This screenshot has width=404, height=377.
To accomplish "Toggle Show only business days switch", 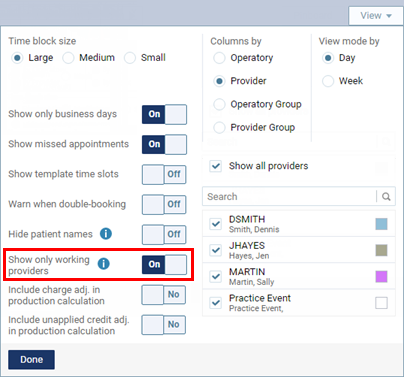I will tap(164, 114).
